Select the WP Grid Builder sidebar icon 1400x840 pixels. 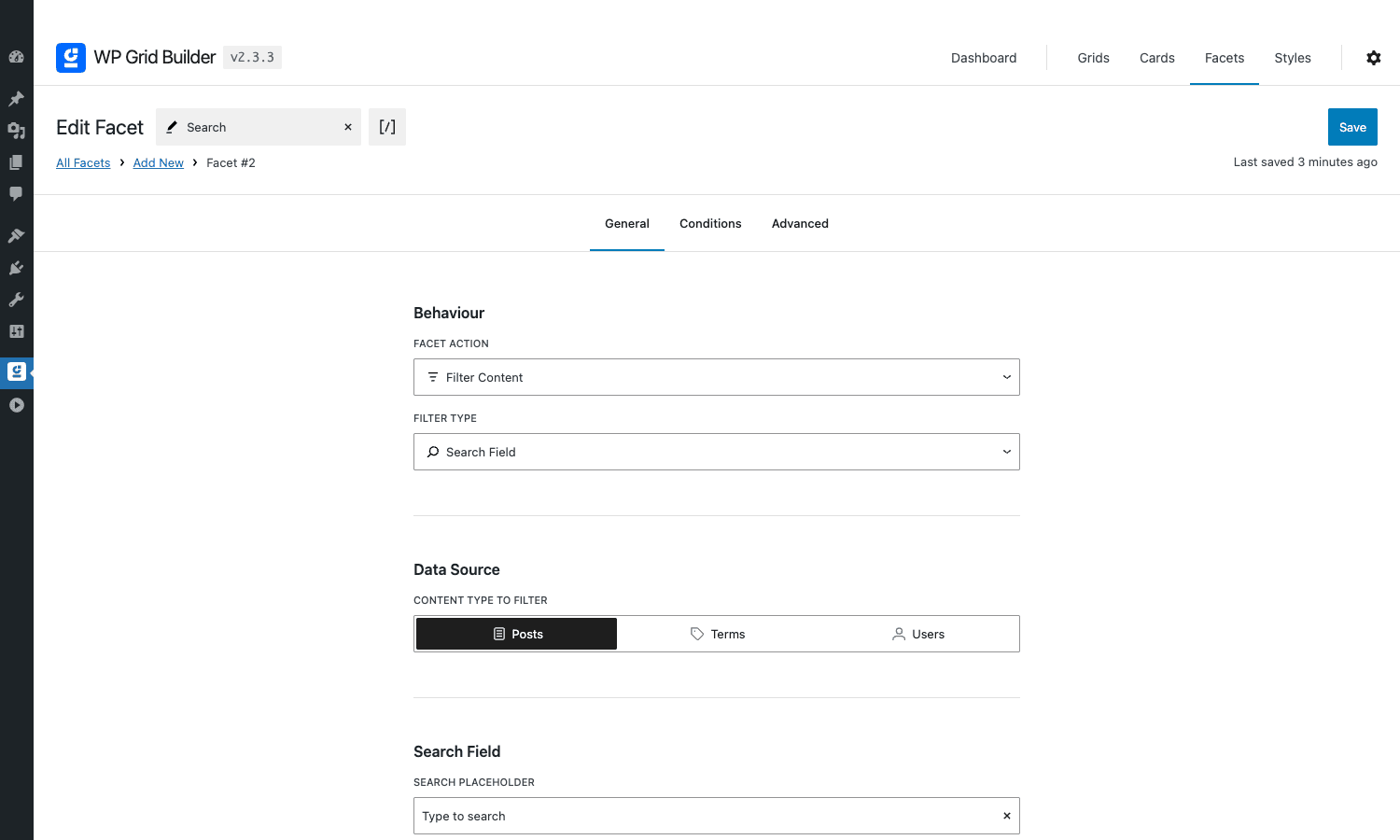(16, 371)
